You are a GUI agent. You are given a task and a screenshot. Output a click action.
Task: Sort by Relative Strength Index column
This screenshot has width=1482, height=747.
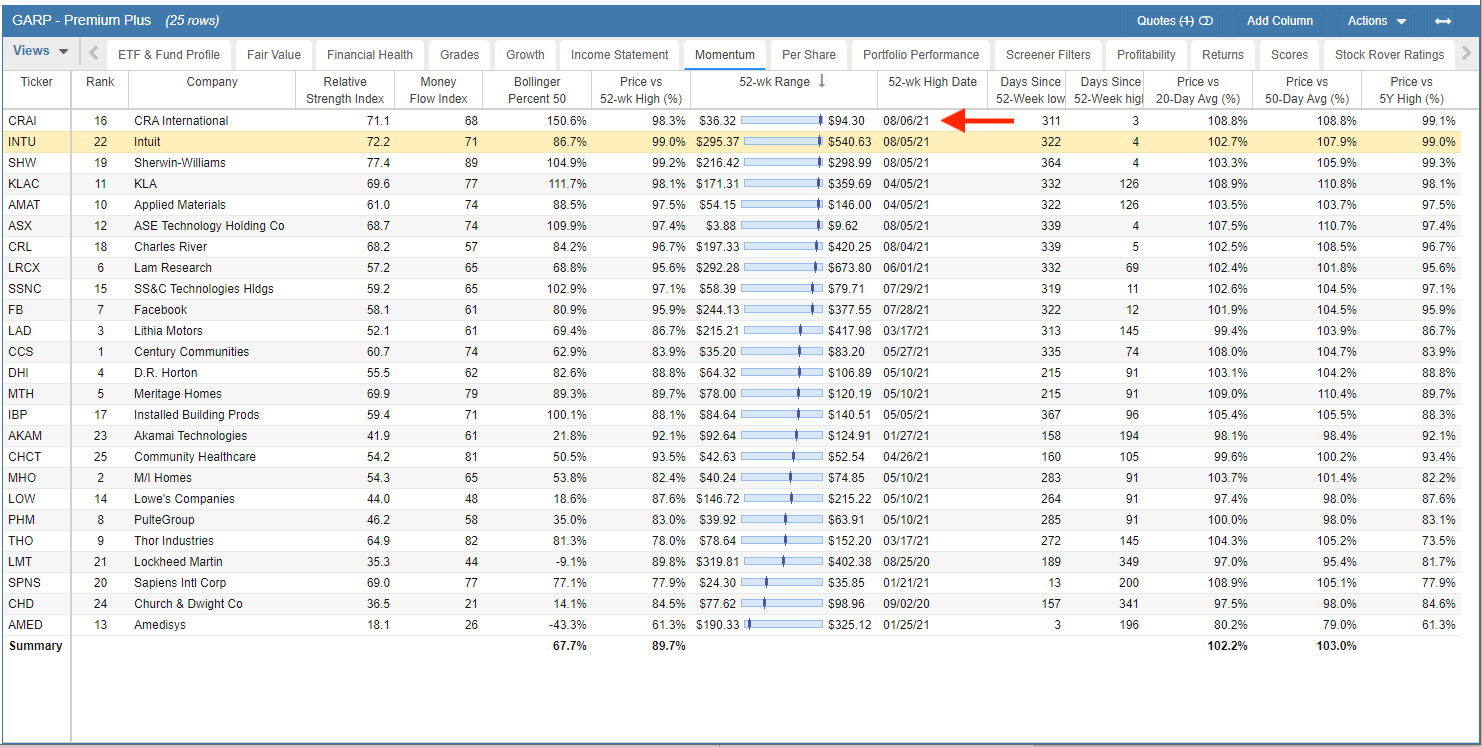coord(345,90)
